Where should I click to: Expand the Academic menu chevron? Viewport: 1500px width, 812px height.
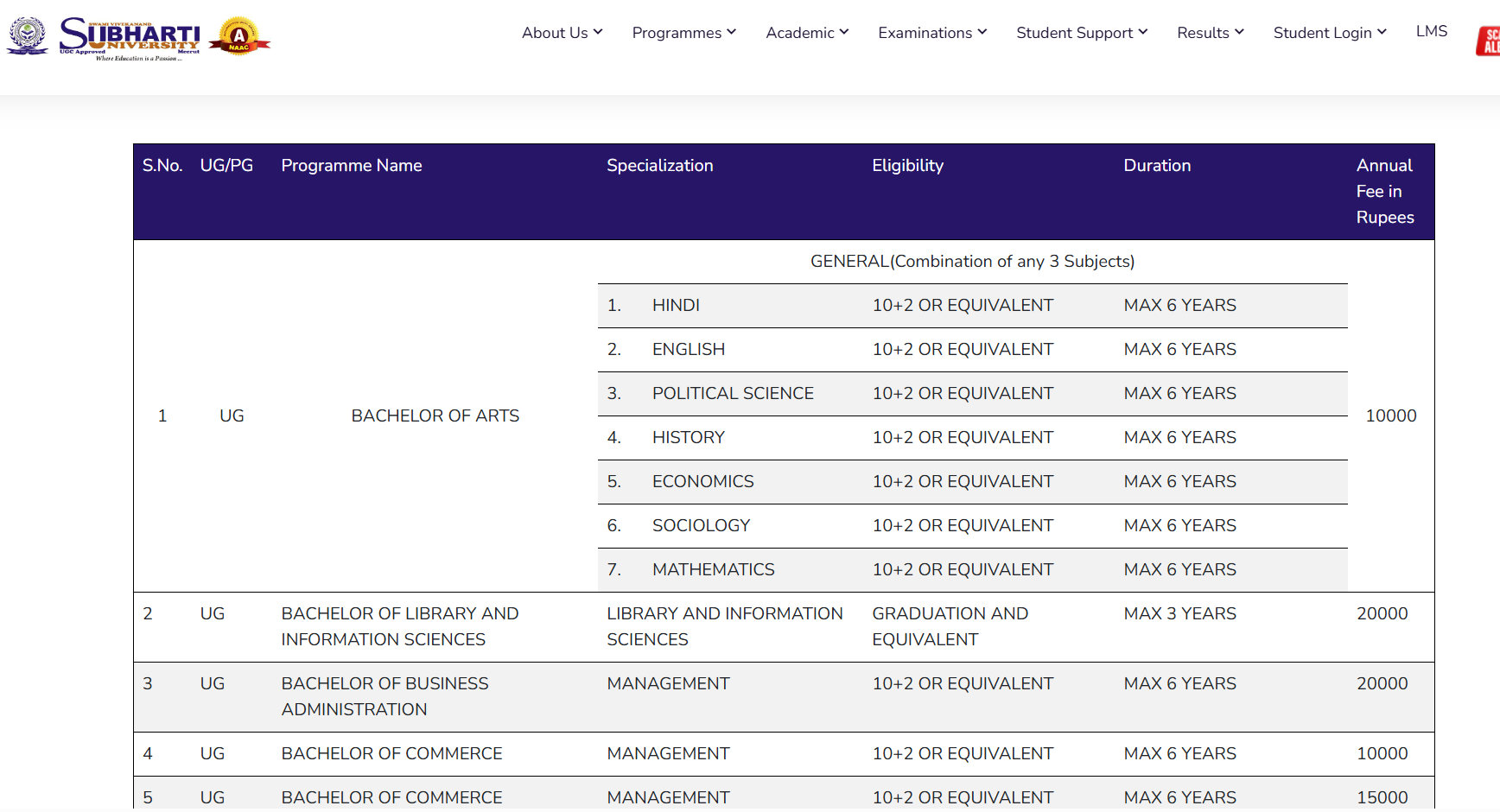tap(844, 32)
